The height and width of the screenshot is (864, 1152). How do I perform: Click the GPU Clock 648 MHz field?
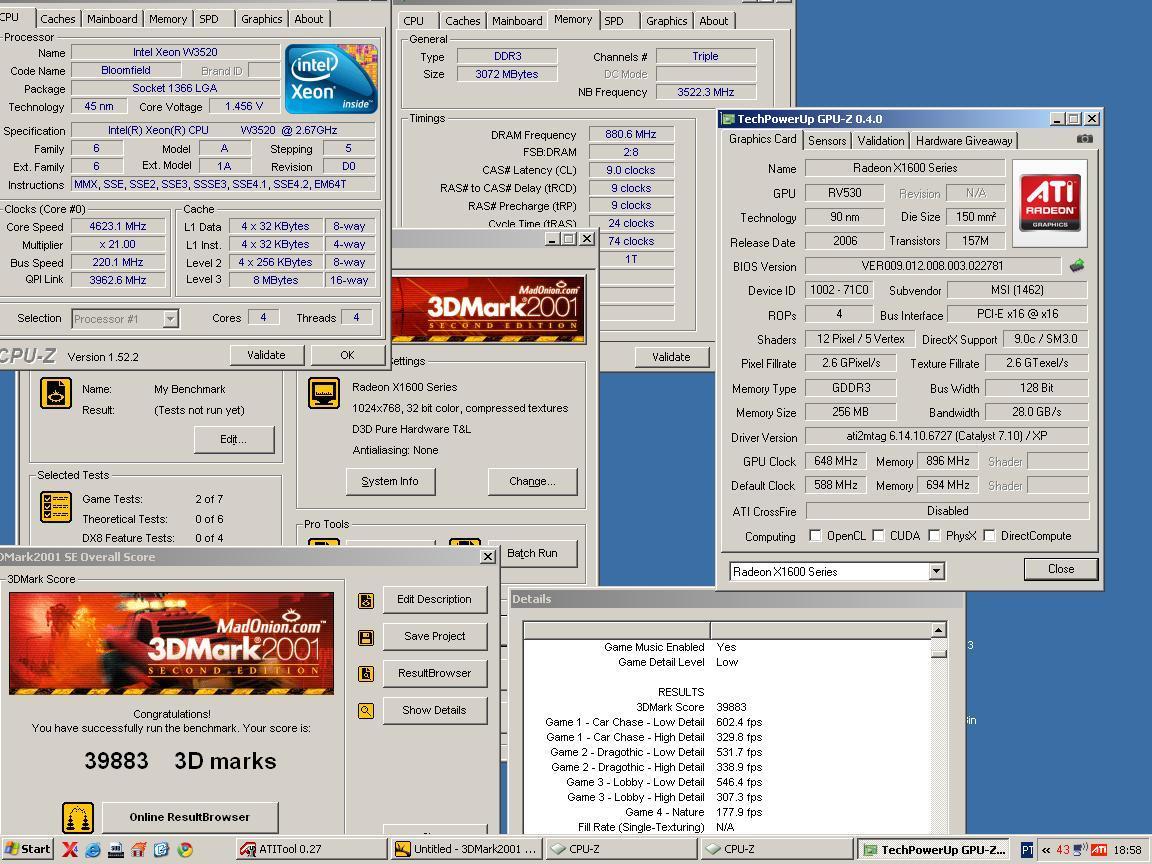coord(835,461)
